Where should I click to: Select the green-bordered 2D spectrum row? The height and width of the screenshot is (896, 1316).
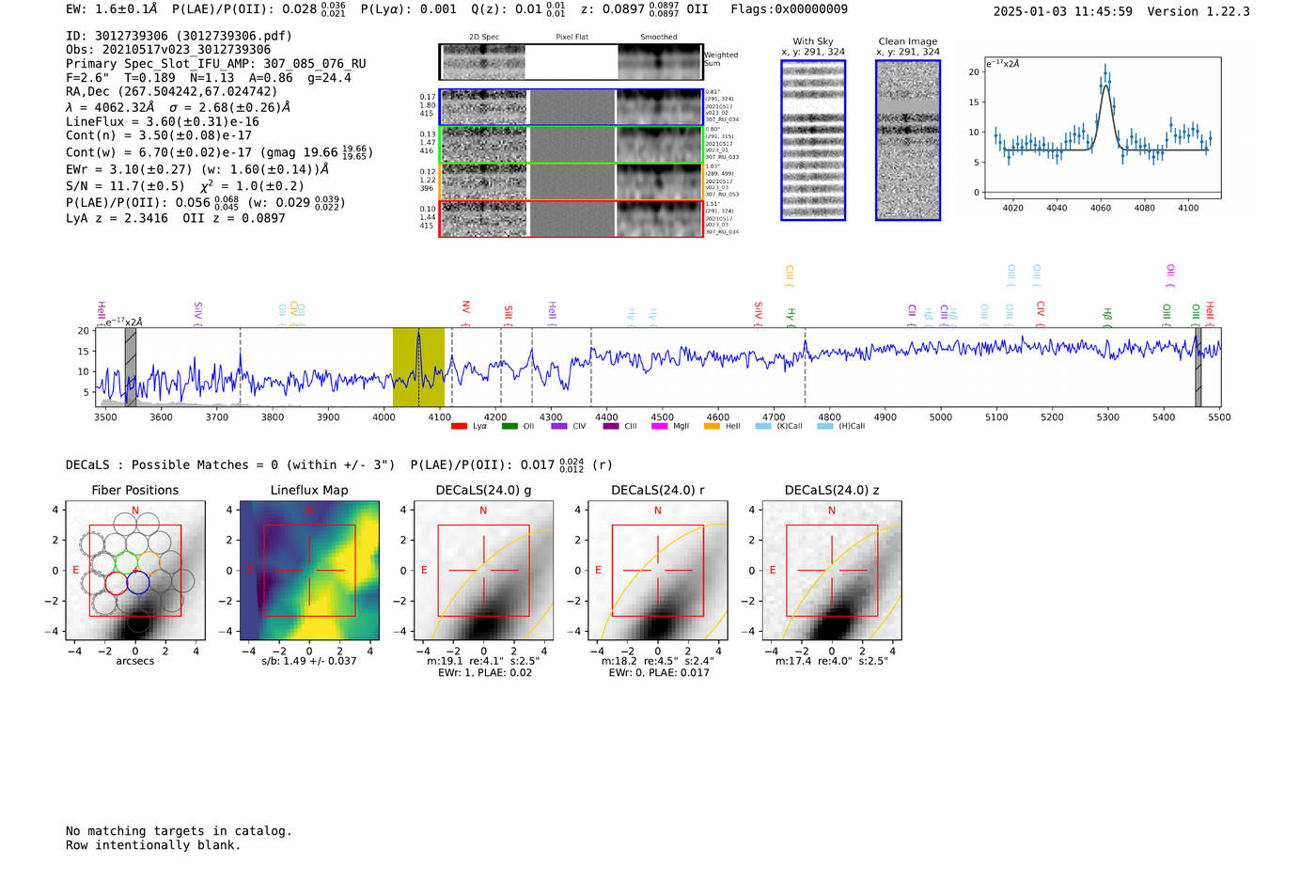[x=572, y=145]
